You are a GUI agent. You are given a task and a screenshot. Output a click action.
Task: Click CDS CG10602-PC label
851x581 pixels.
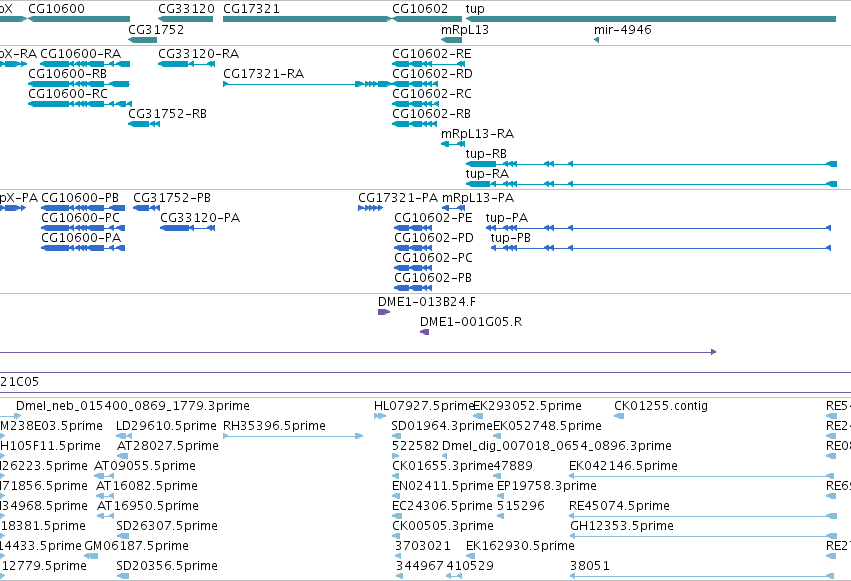(433, 258)
